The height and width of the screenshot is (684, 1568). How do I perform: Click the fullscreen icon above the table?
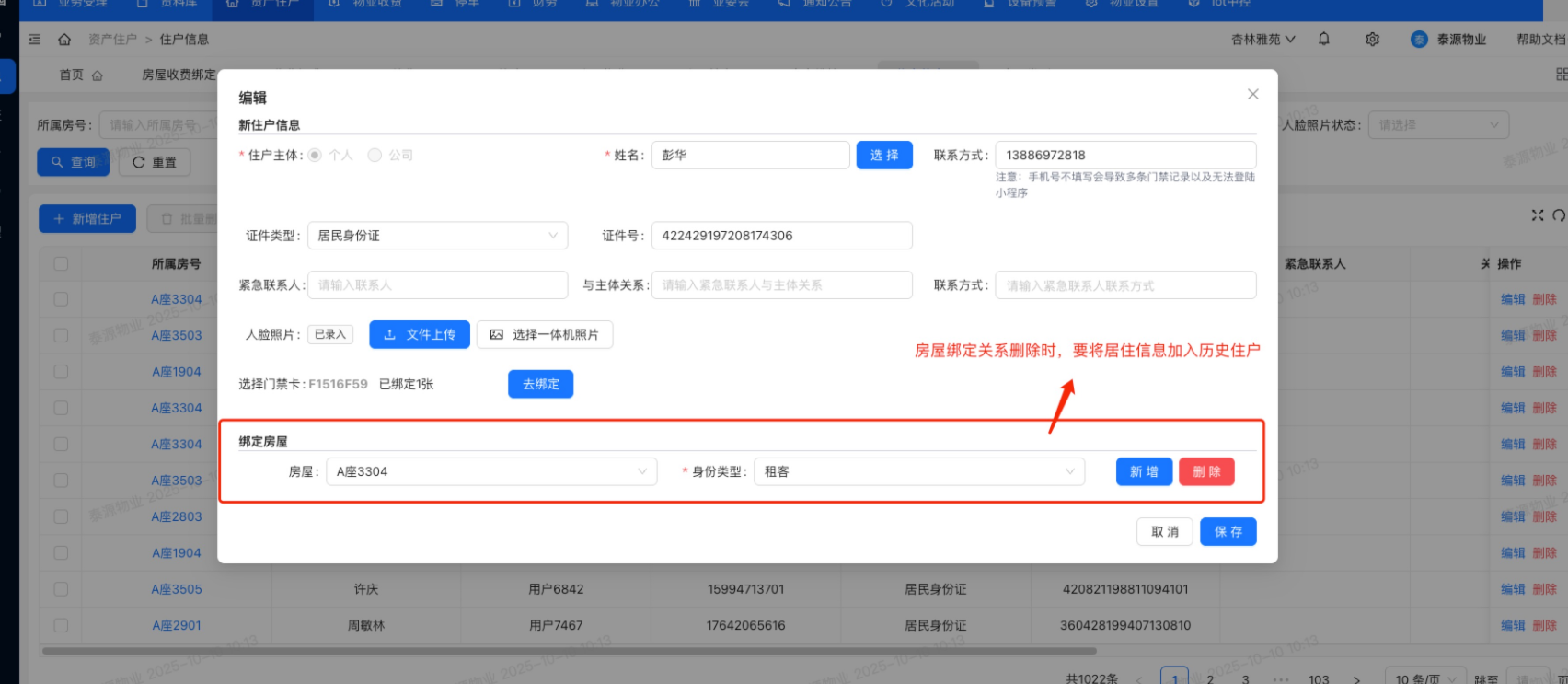1537,215
